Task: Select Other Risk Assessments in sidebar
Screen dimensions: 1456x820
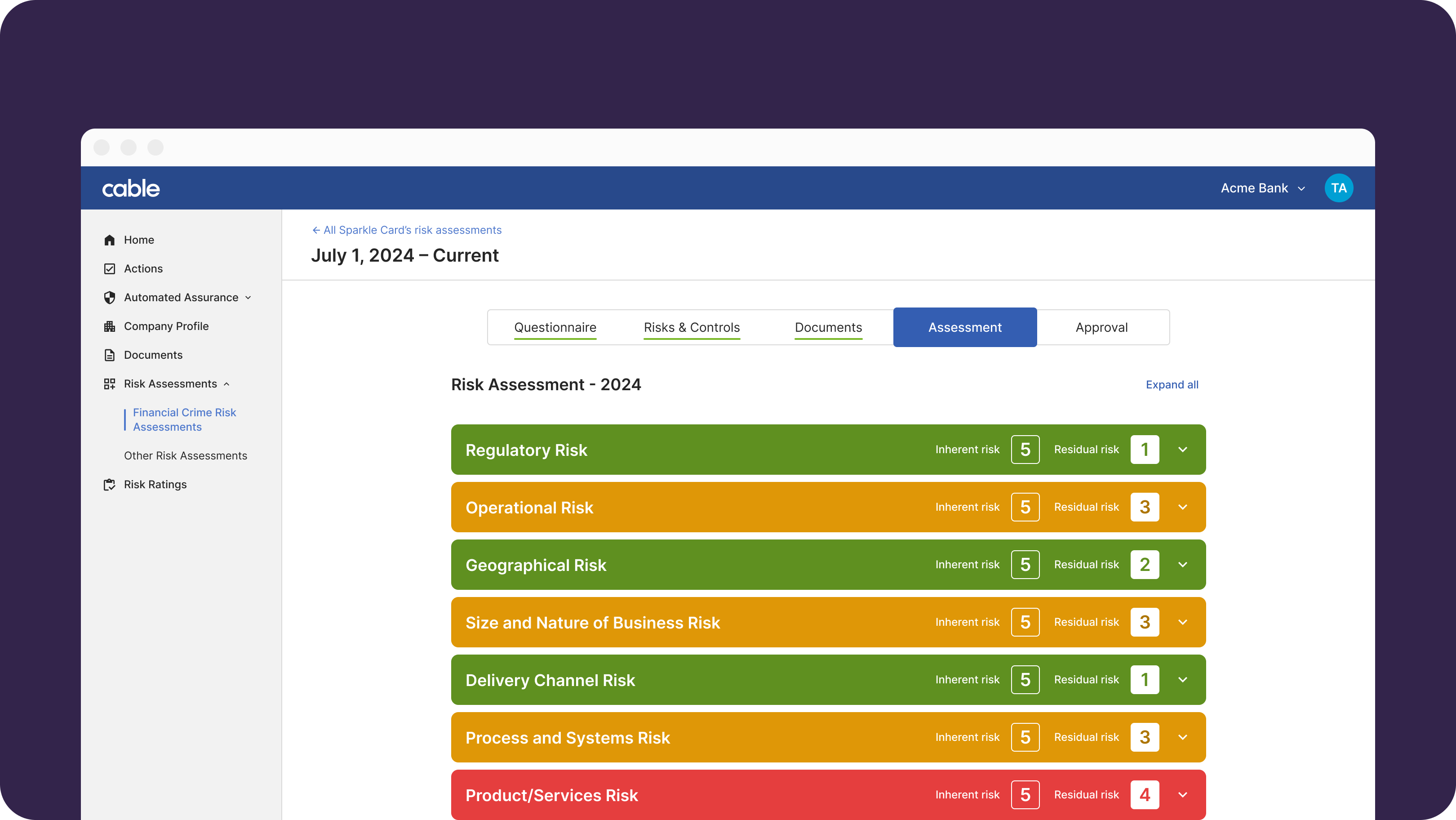Action: click(186, 456)
